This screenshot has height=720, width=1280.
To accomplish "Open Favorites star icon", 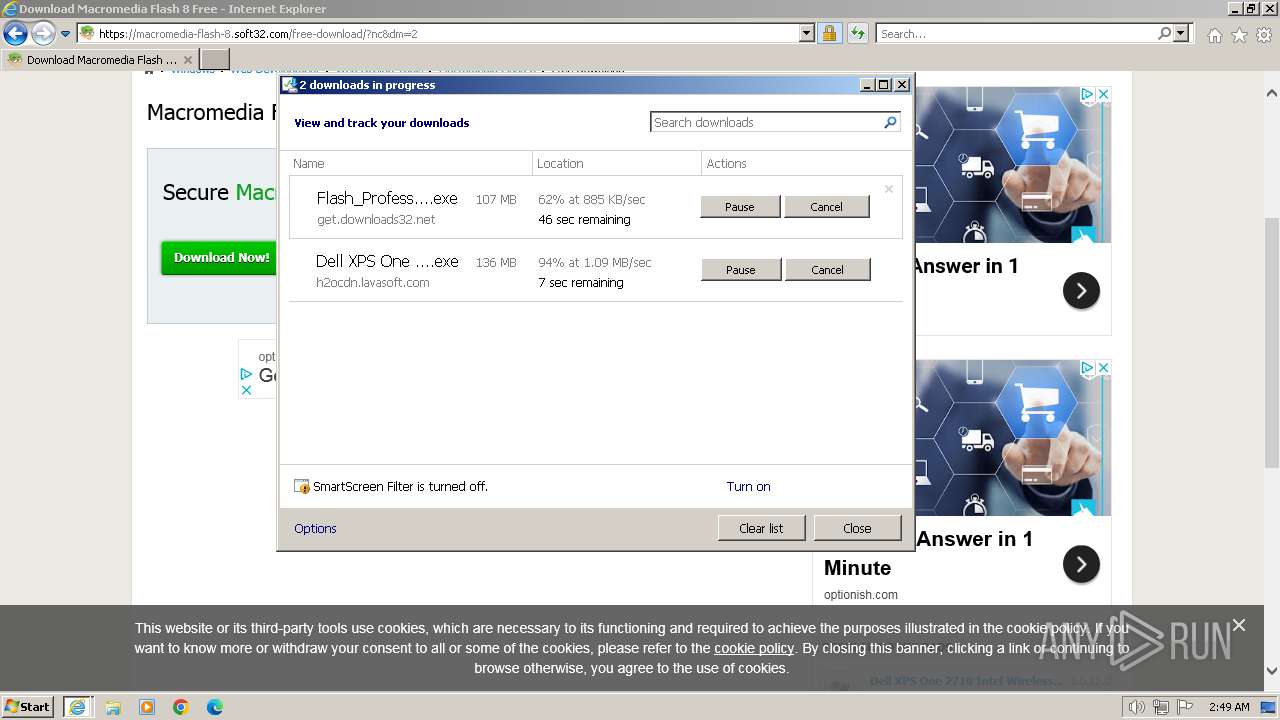I will [x=1239, y=35].
